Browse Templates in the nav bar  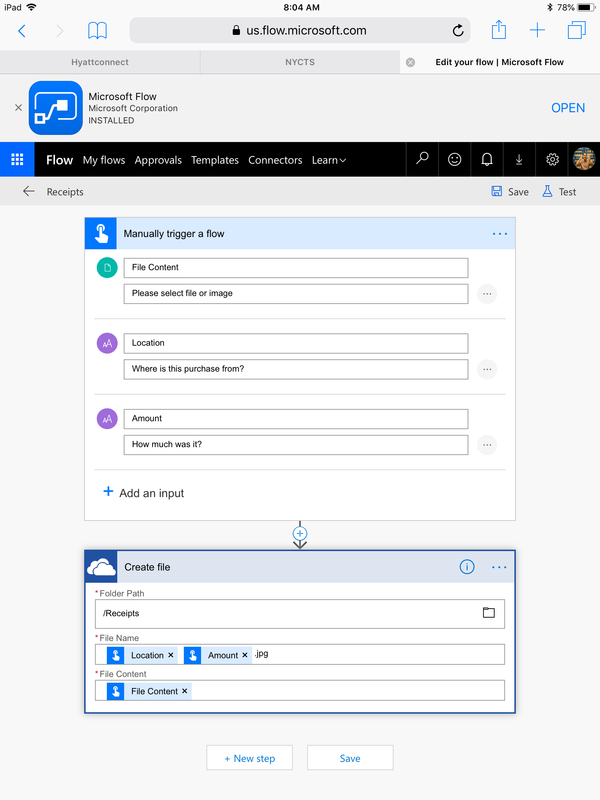[x=215, y=160]
